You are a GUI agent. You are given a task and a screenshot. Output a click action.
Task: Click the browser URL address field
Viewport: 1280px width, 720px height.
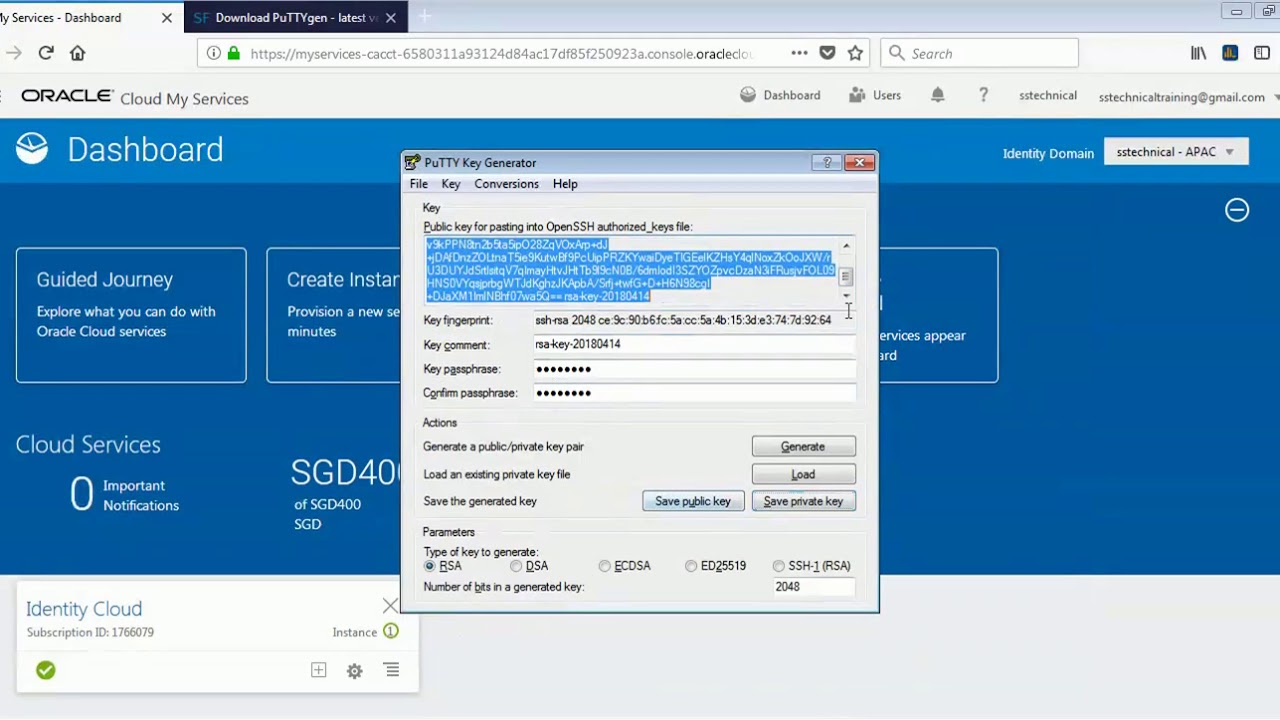[500, 53]
